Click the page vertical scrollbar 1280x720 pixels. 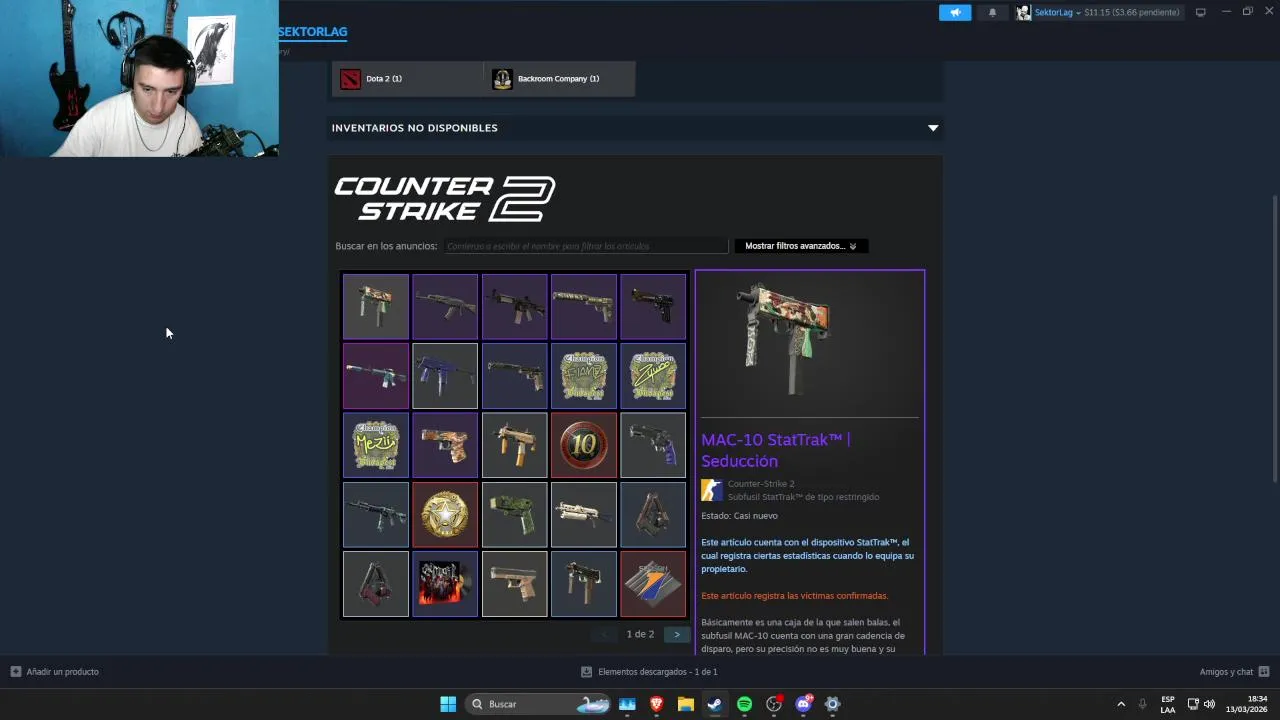1274,340
